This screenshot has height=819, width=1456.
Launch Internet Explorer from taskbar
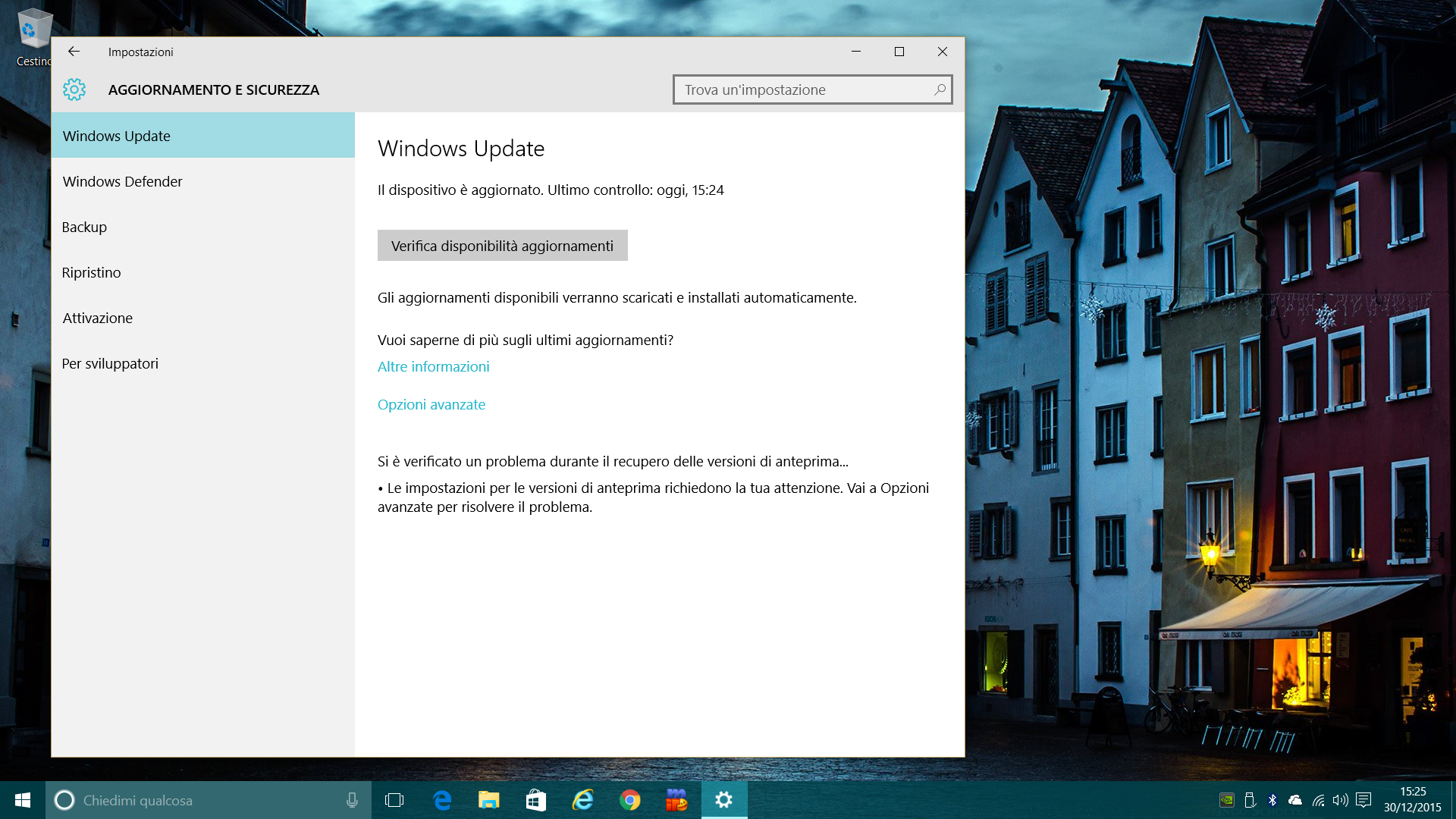coord(583,800)
